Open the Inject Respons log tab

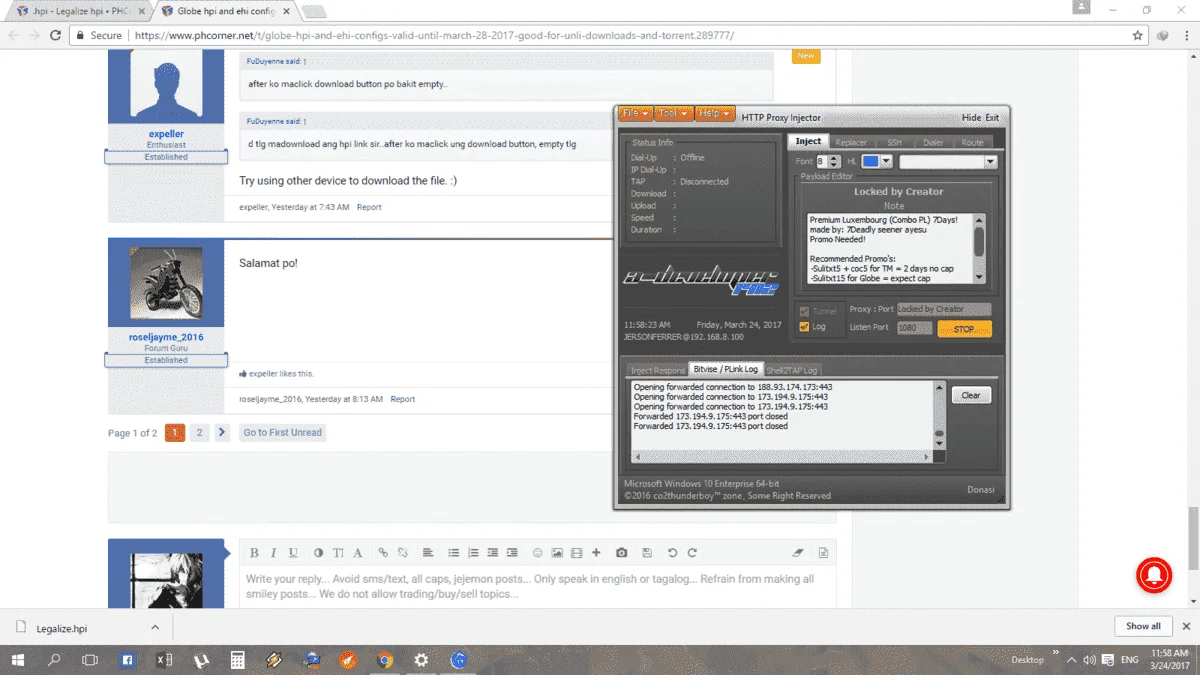(658, 370)
